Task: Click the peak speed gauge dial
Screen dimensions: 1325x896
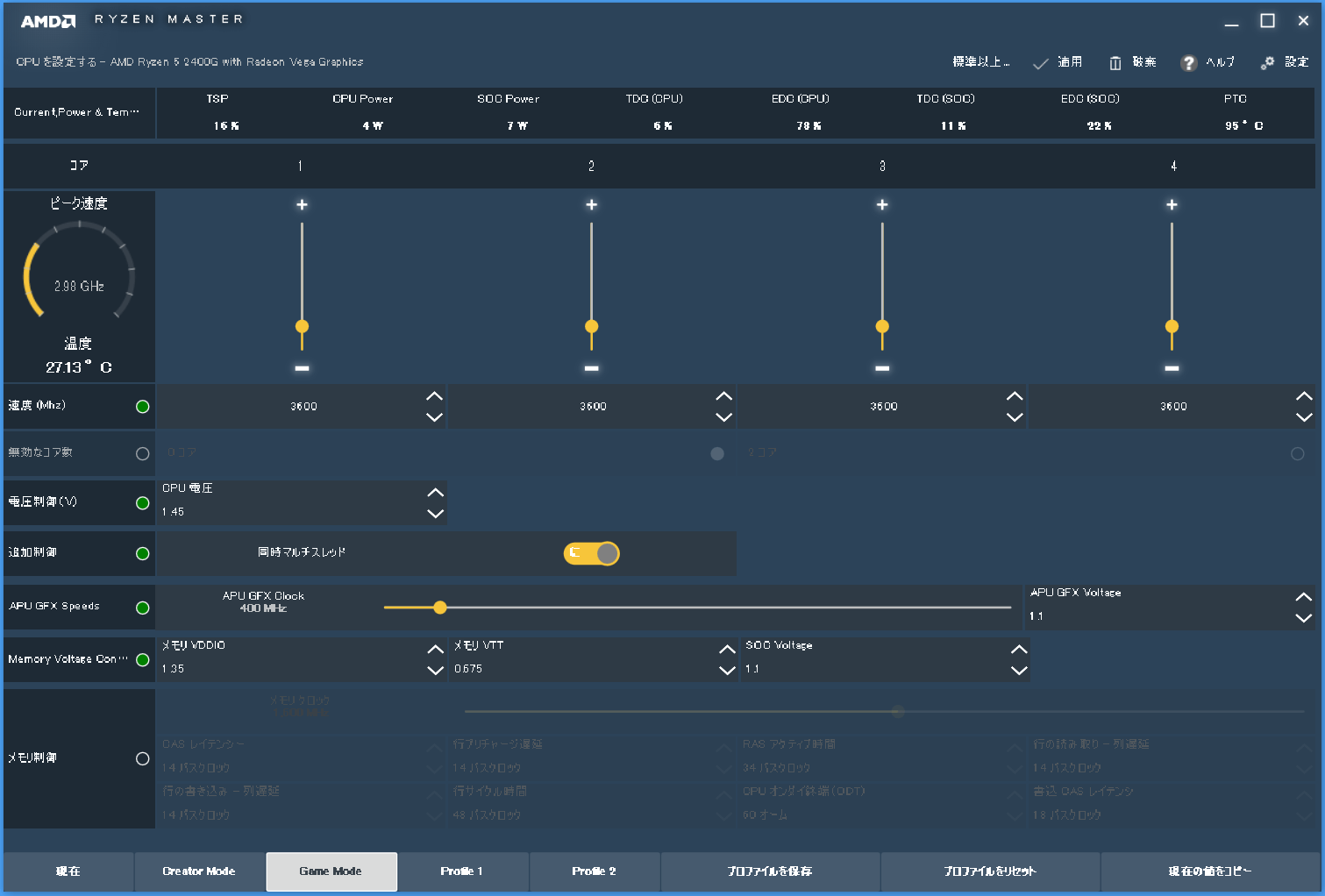Action: (x=79, y=272)
